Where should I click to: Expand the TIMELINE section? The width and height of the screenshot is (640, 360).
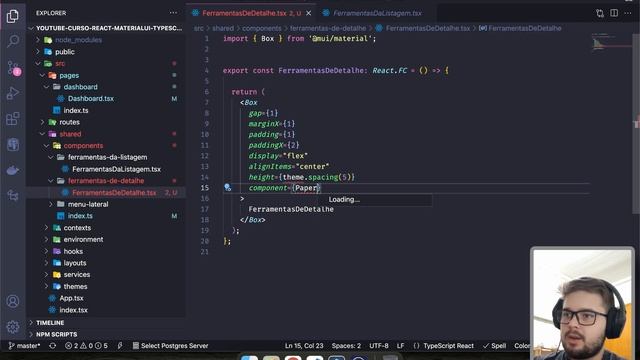click(50, 323)
